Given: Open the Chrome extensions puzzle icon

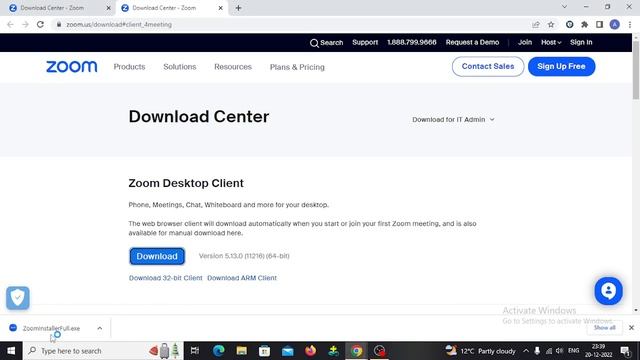Looking at the screenshot, I should coord(584,24).
